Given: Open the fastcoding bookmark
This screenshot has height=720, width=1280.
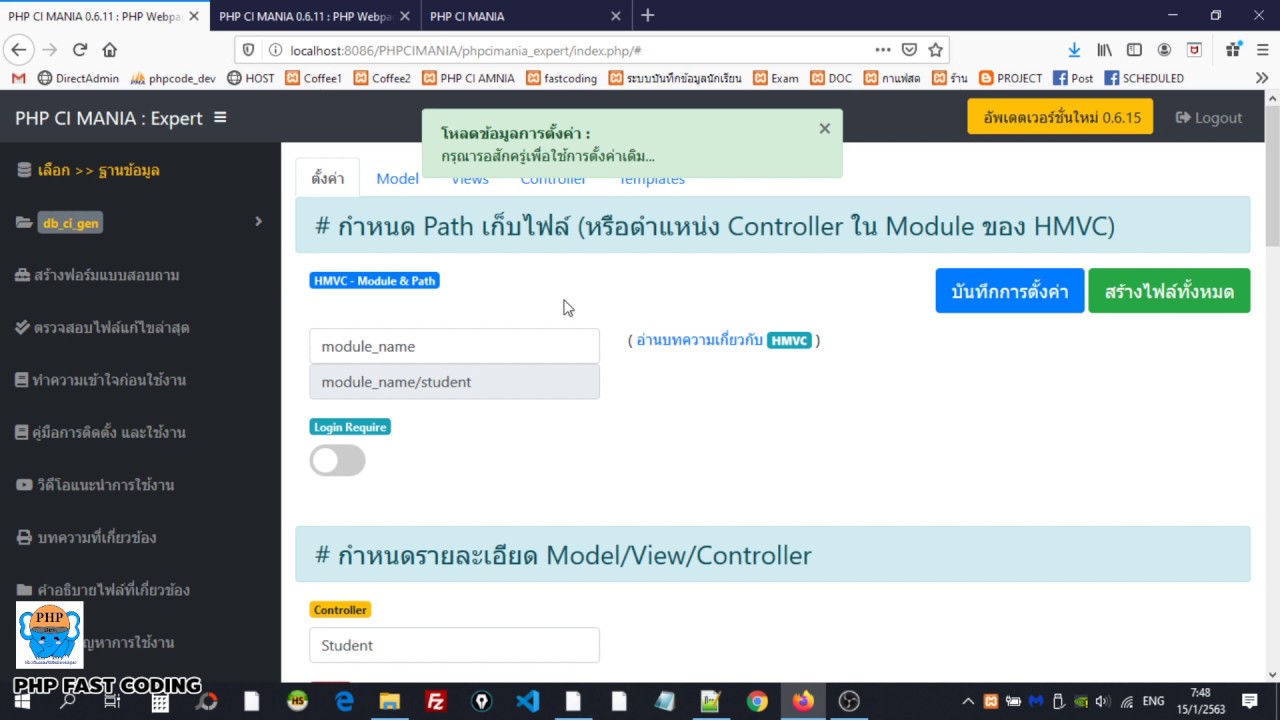Looking at the screenshot, I should point(562,78).
